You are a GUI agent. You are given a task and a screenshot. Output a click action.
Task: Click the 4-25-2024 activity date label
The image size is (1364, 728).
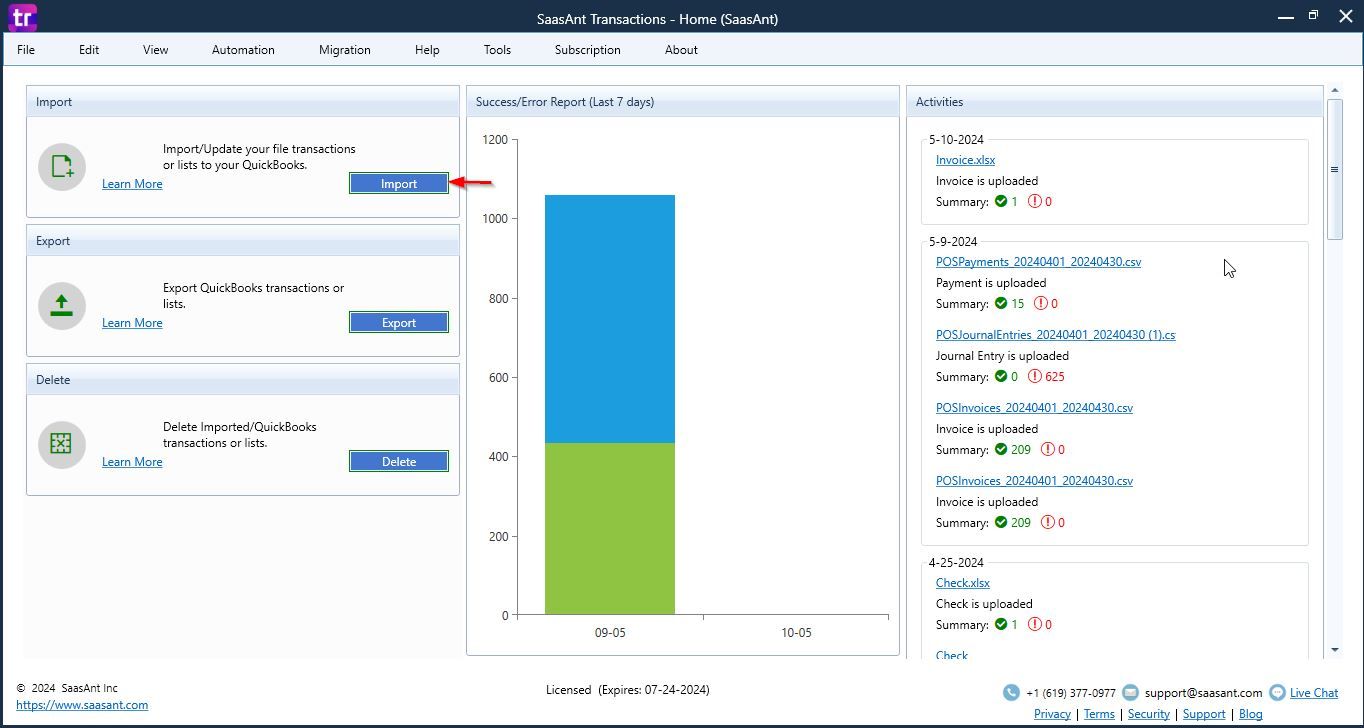coord(956,563)
